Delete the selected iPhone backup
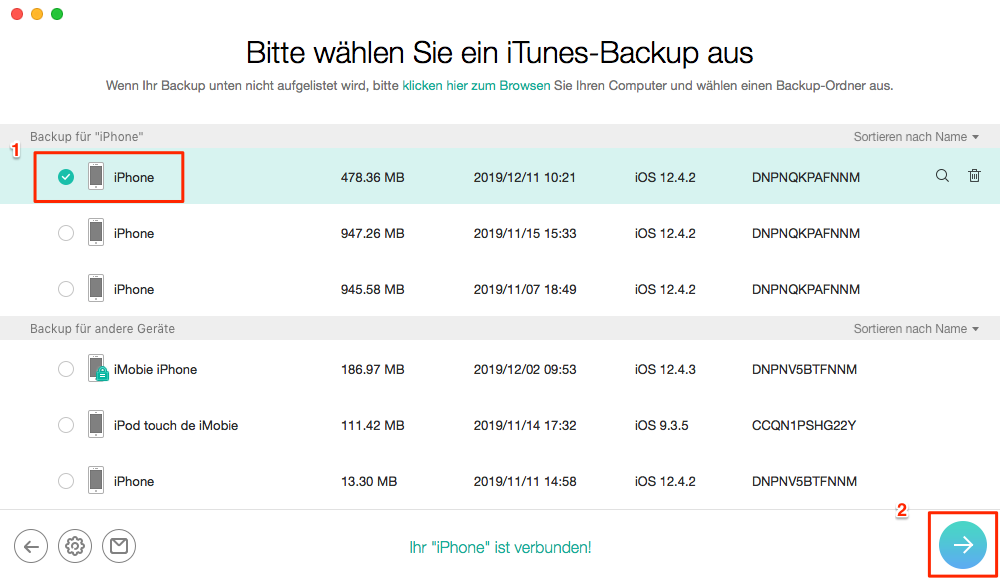Image resolution: width=1000 pixels, height=581 pixels. pos(974,176)
